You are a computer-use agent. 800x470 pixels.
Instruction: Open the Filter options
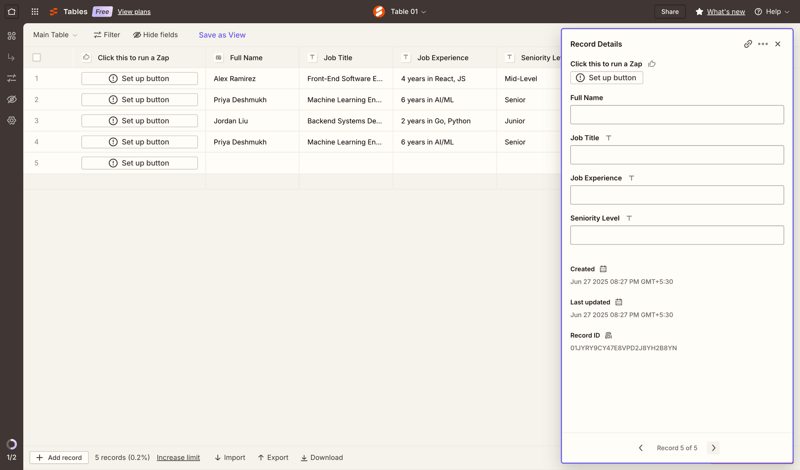pyautogui.click(x=107, y=35)
